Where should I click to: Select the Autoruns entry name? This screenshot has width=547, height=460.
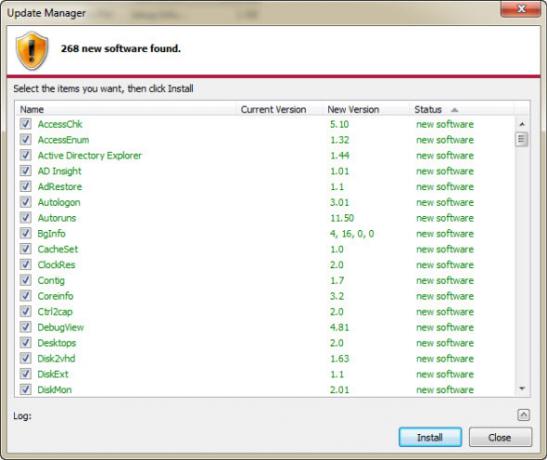pos(57,218)
